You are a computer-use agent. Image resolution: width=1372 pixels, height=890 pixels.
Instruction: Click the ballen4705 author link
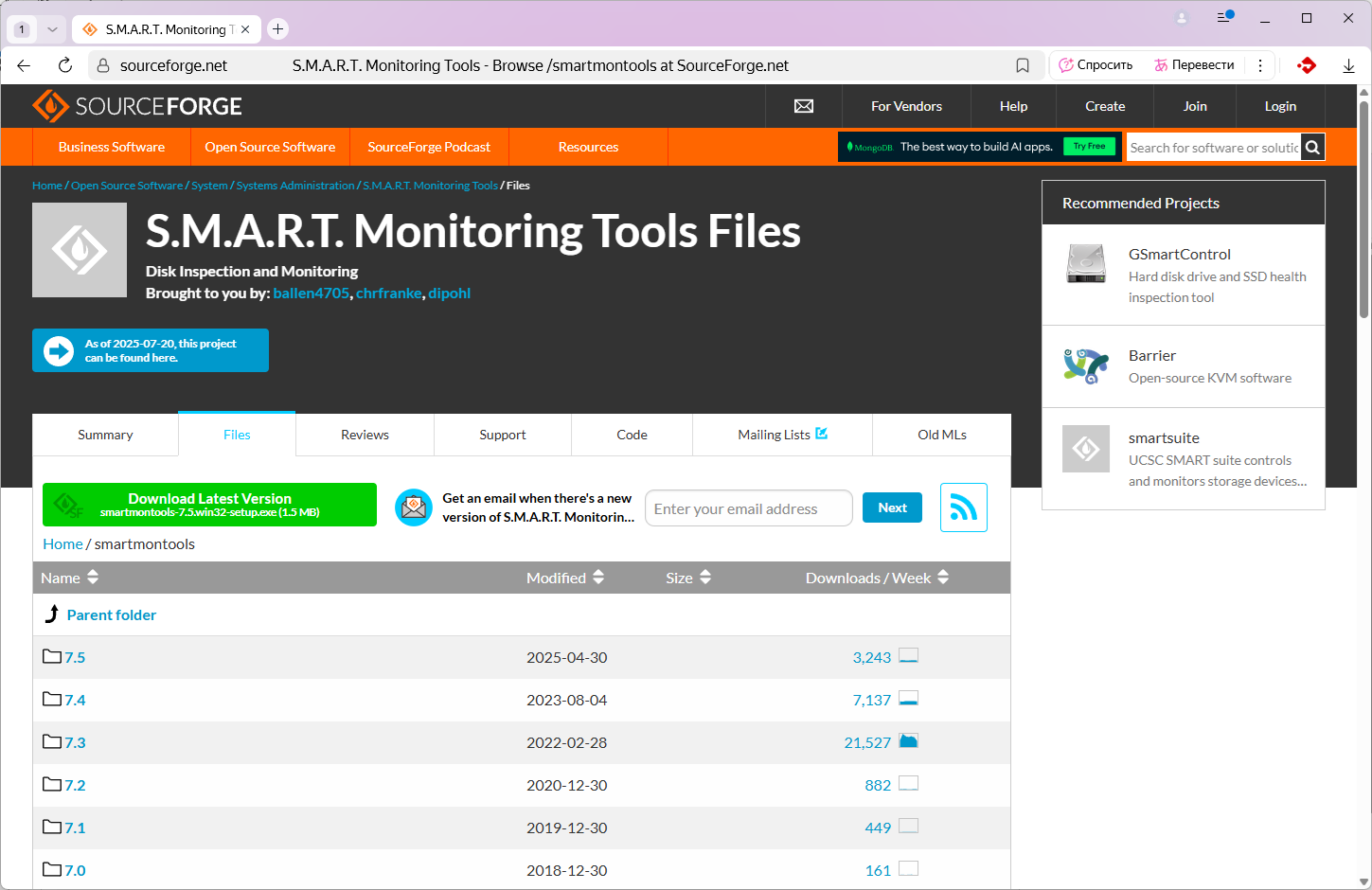pos(311,294)
